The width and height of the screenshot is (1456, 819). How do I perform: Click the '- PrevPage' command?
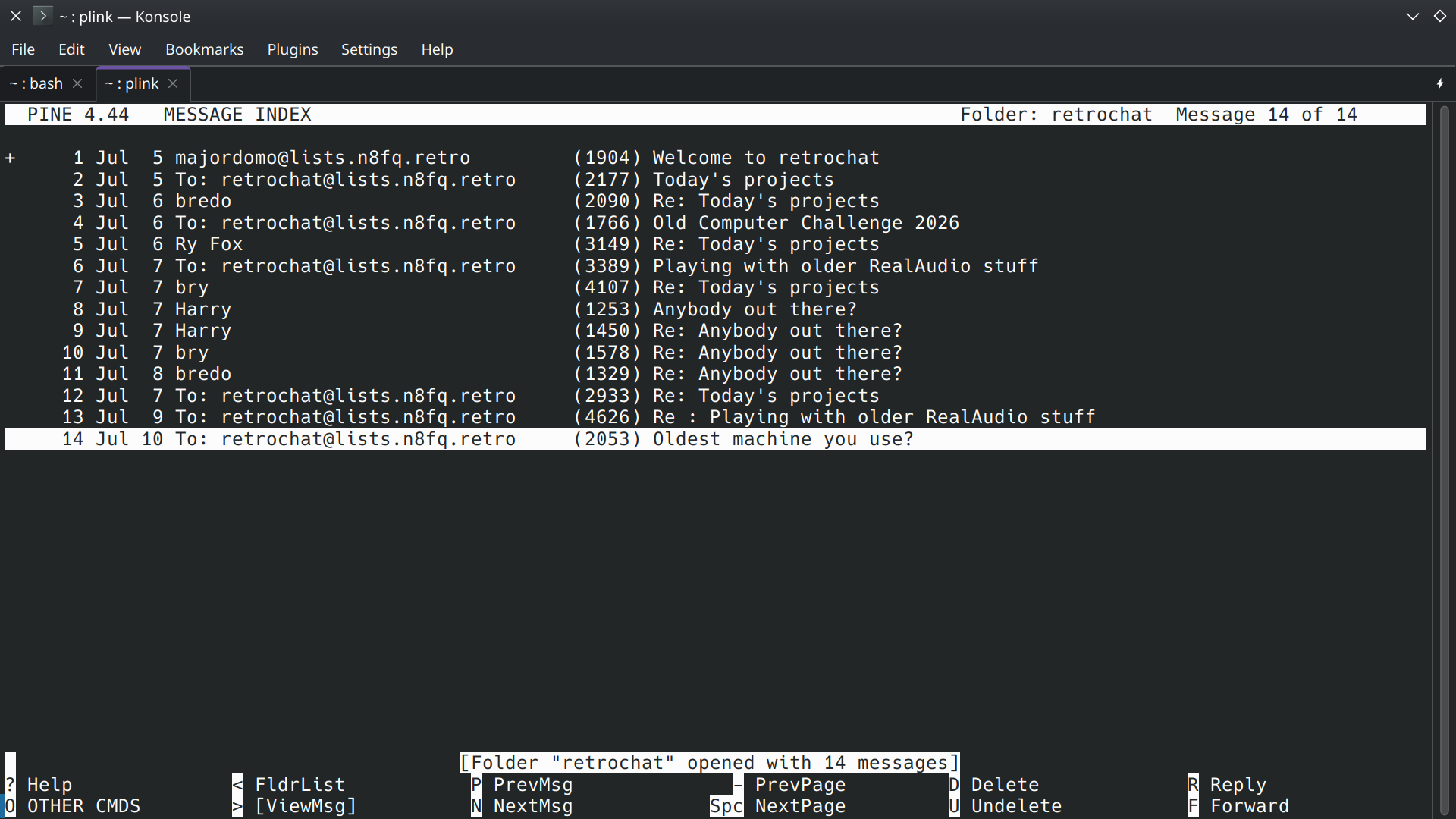789,785
